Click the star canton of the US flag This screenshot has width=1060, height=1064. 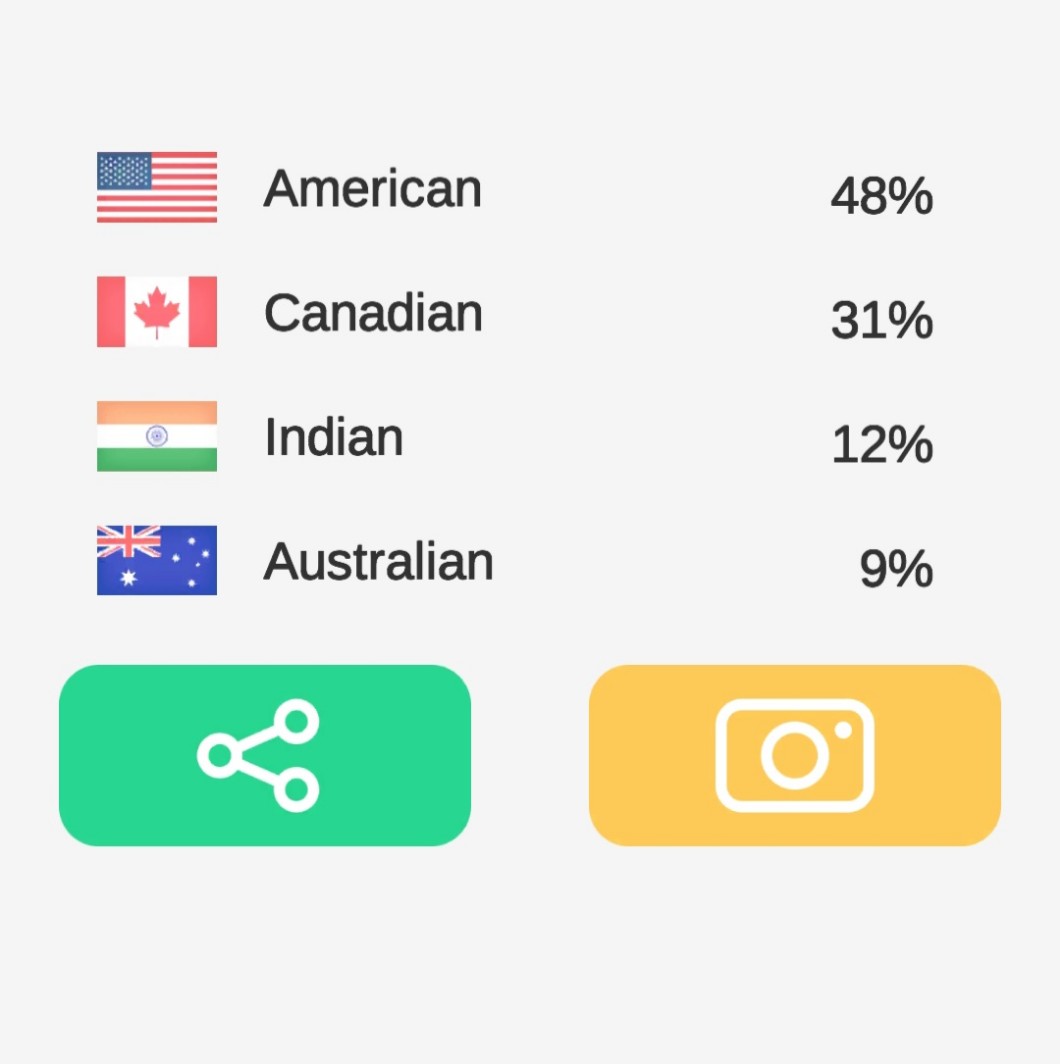125,171
